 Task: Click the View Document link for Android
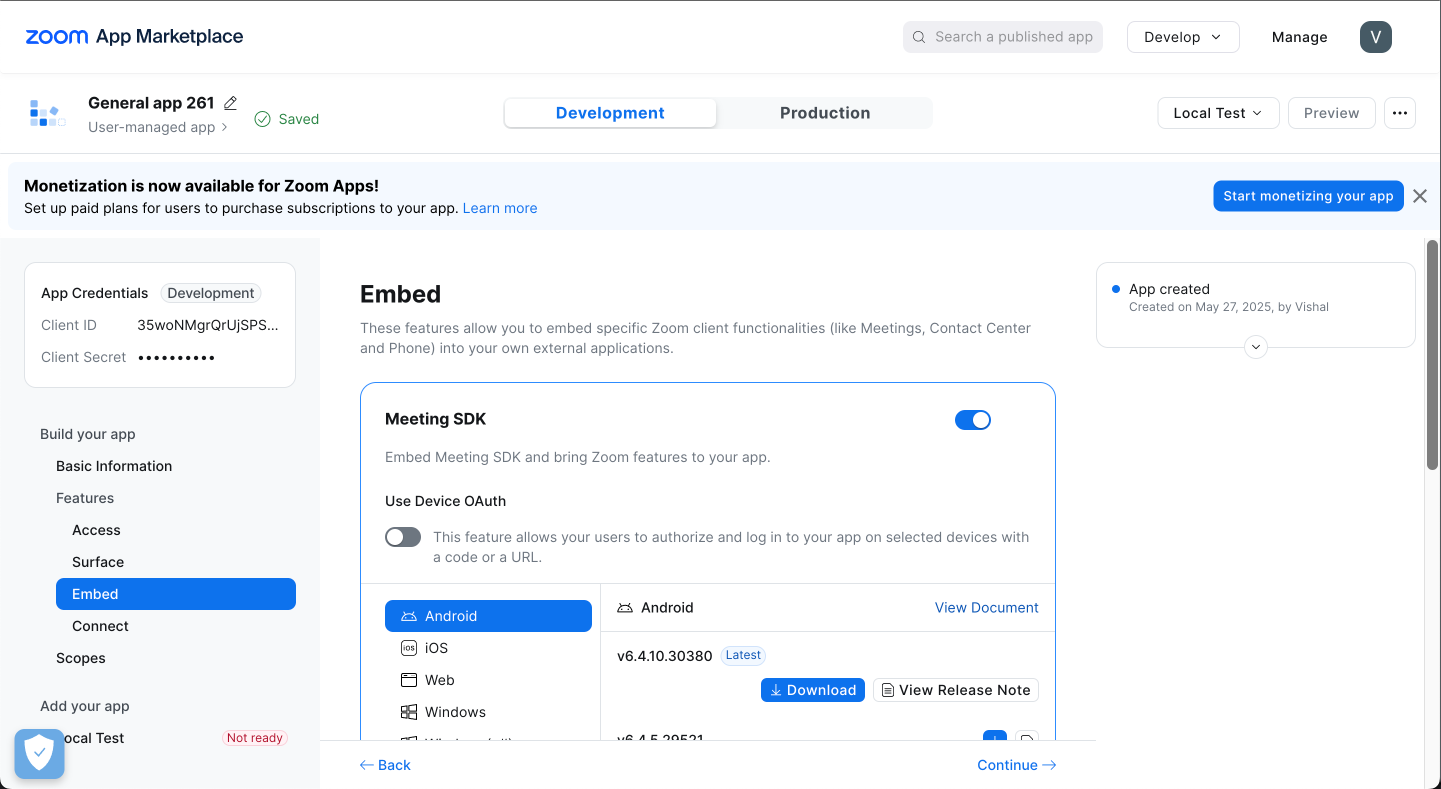pyautogui.click(x=986, y=607)
